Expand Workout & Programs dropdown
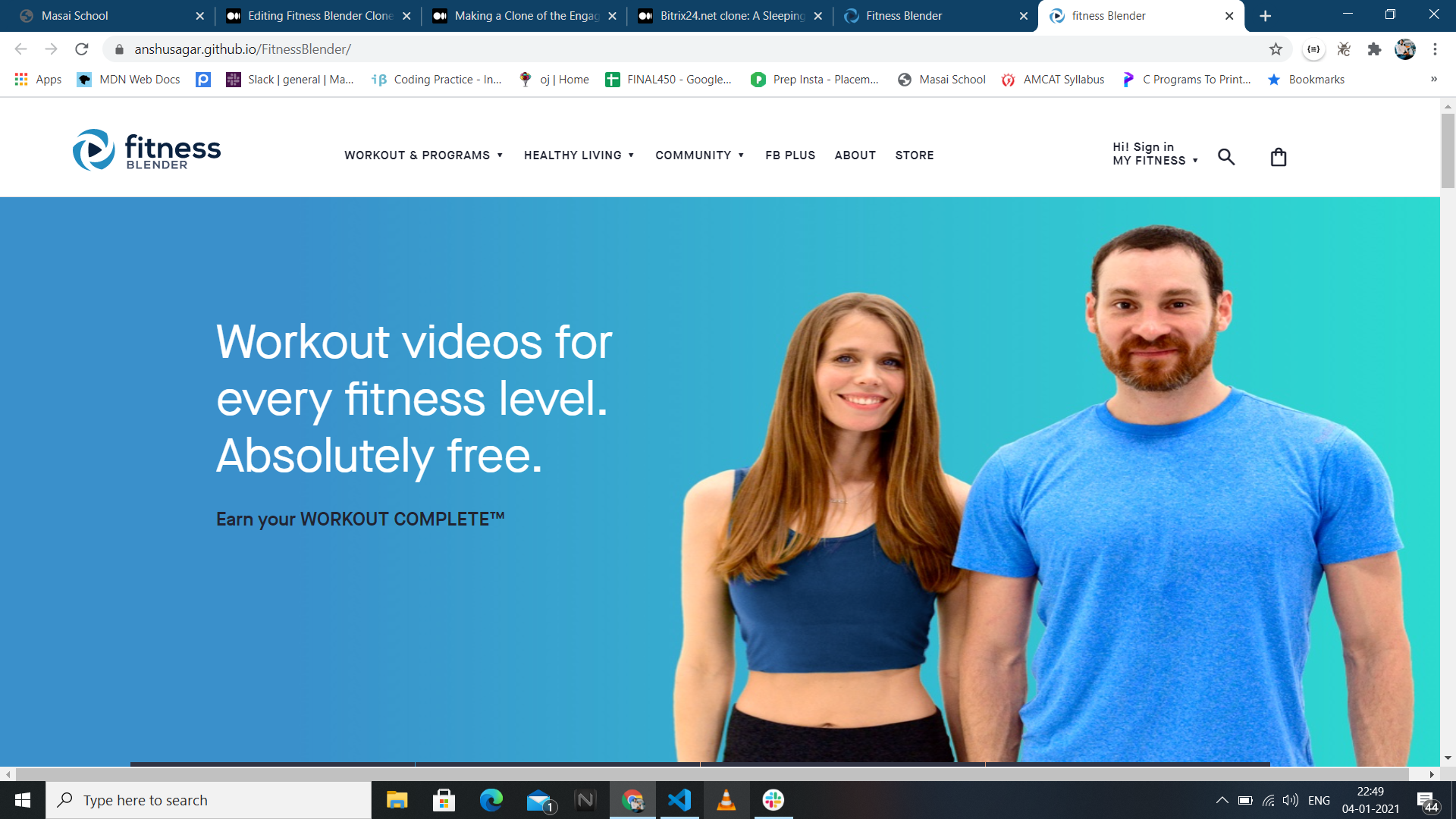Image resolution: width=1456 pixels, height=819 pixels. pos(423,155)
